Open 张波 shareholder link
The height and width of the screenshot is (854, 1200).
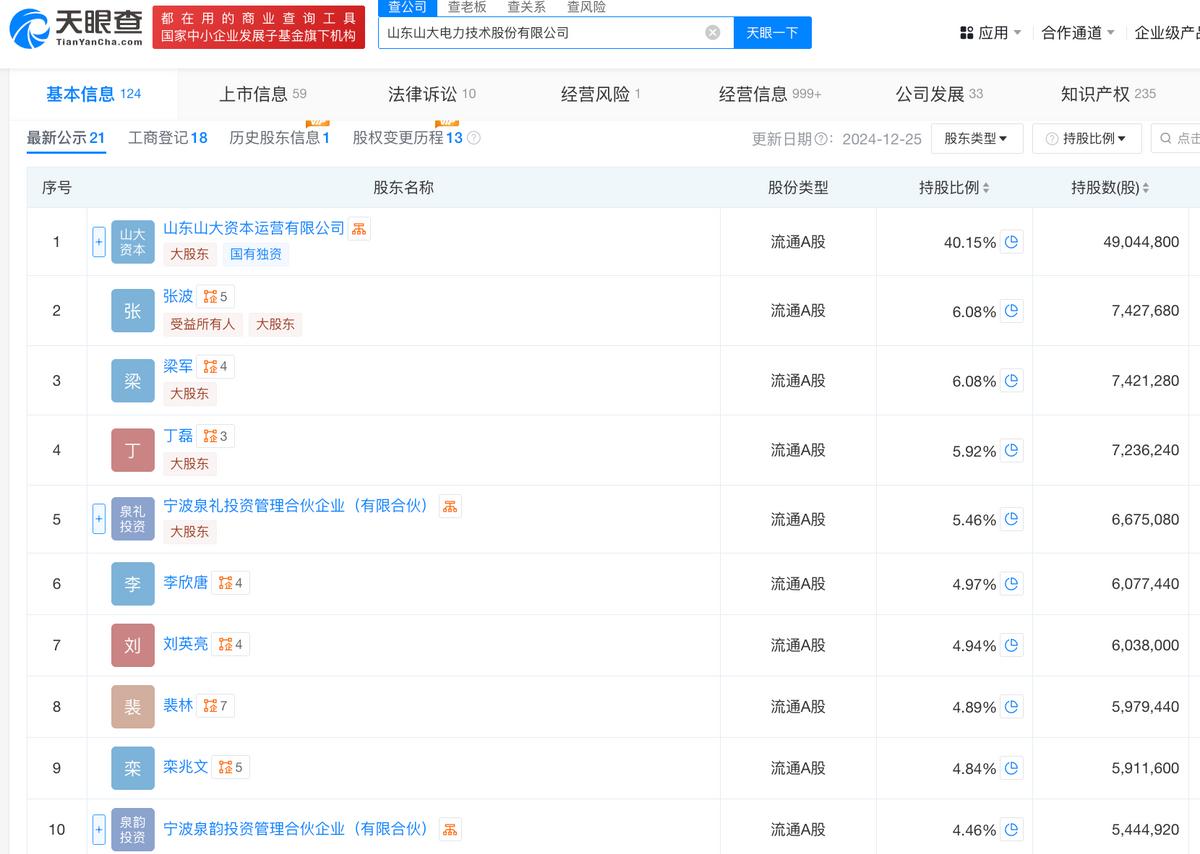tap(178, 297)
